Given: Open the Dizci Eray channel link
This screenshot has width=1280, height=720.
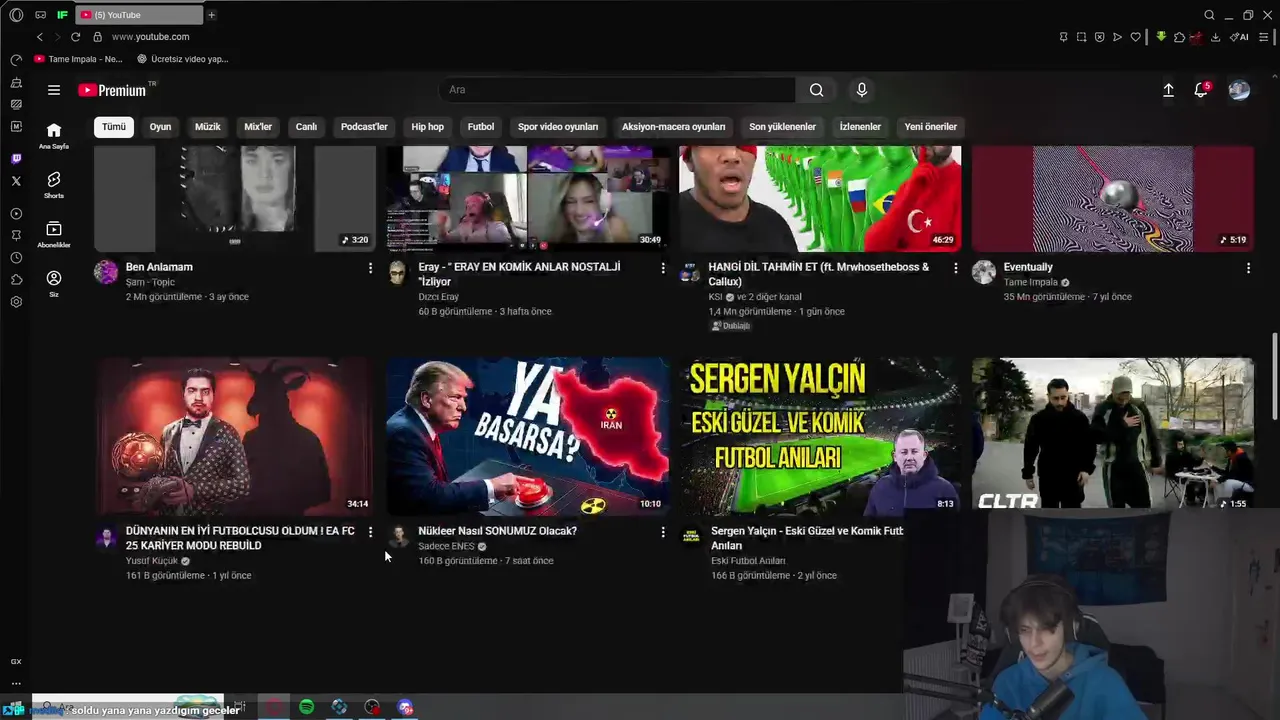Looking at the screenshot, I should click(438, 297).
